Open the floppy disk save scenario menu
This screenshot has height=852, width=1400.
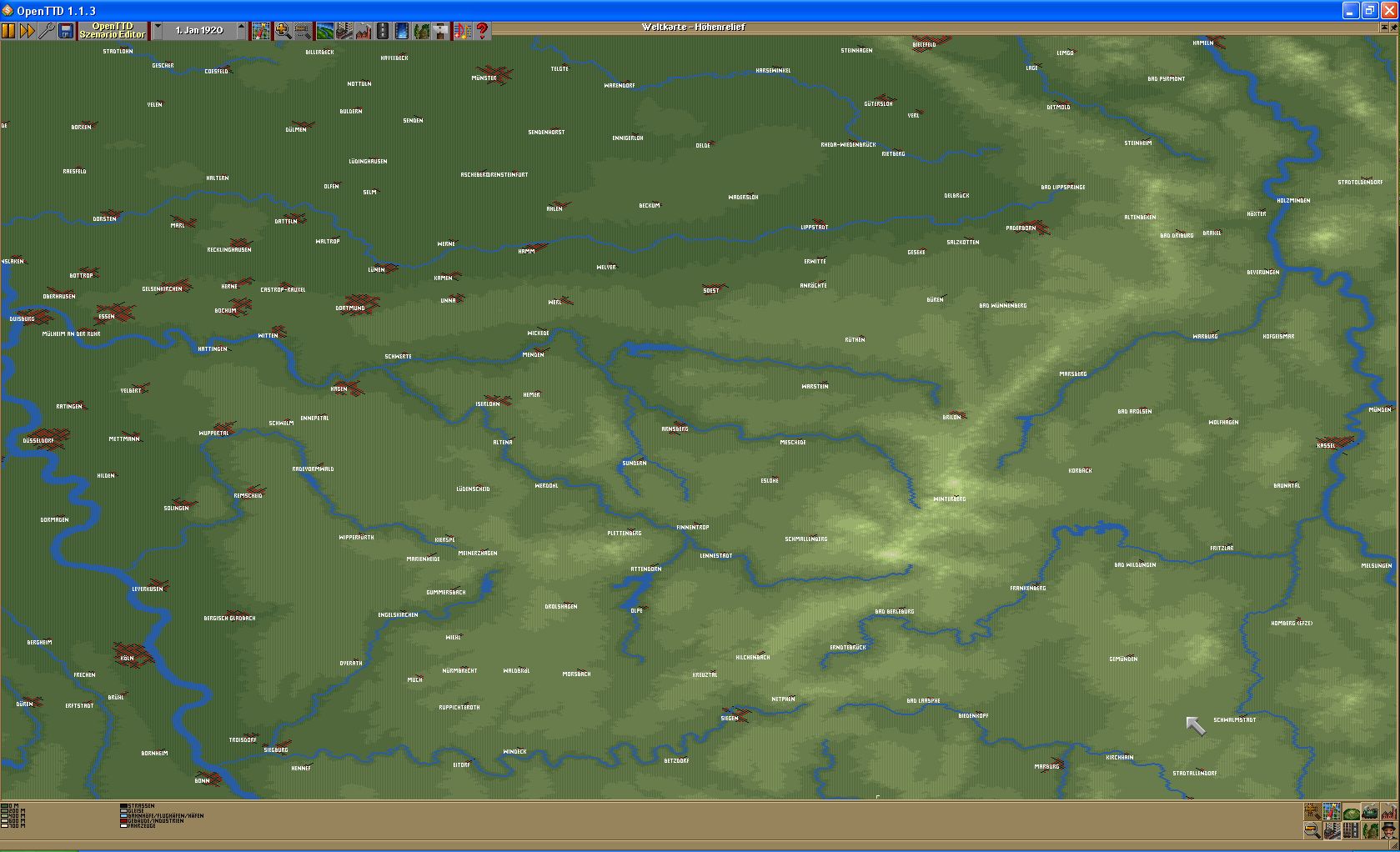coord(66,31)
